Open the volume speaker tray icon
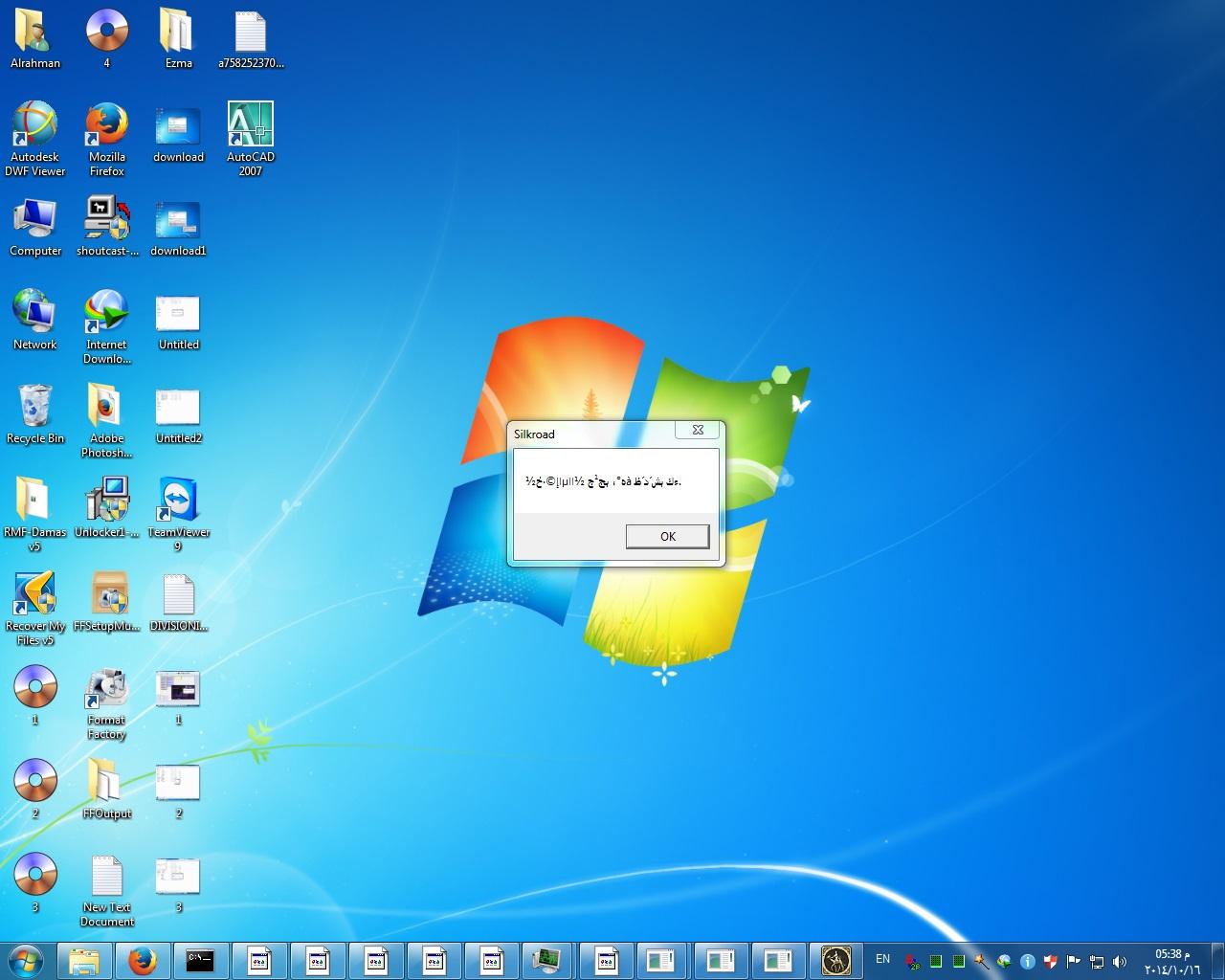The image size is (1225, 980). (1120, 961)
